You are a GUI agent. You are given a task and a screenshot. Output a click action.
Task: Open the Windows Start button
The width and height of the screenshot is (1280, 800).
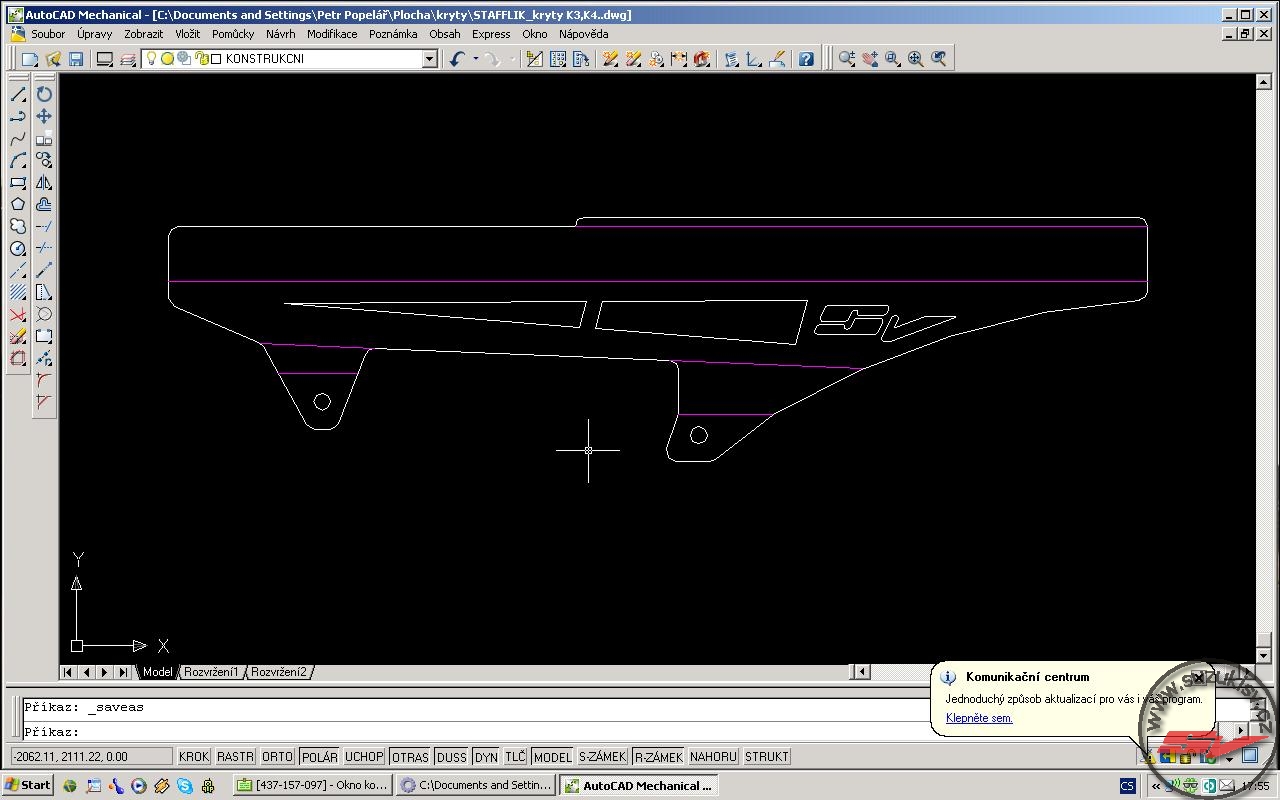coord(28,785)
